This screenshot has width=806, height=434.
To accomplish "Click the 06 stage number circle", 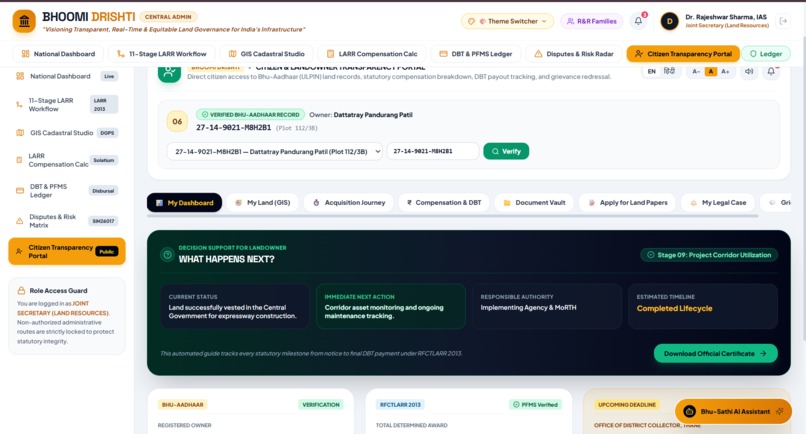I will point(177,121).
